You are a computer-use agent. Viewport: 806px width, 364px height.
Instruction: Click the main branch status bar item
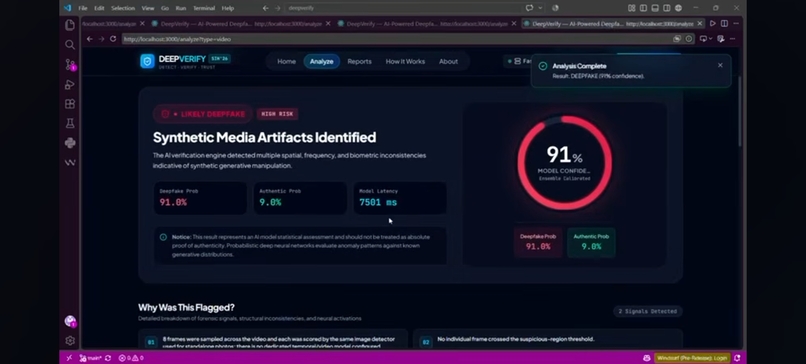pos(90,358)
